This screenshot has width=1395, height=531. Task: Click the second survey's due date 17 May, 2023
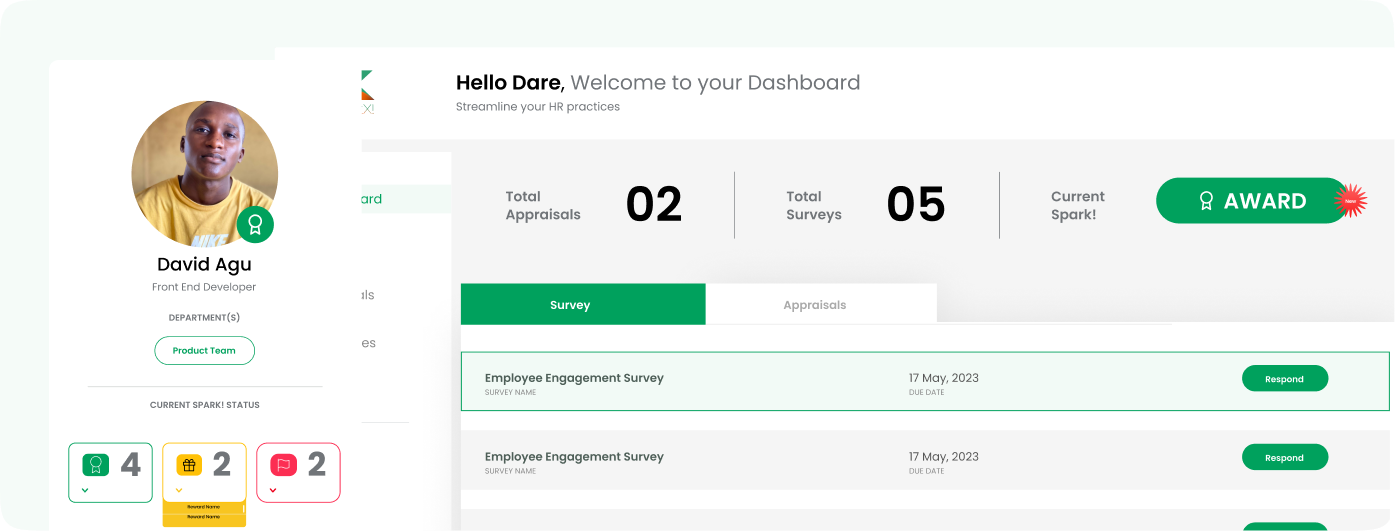coord(944,456)
